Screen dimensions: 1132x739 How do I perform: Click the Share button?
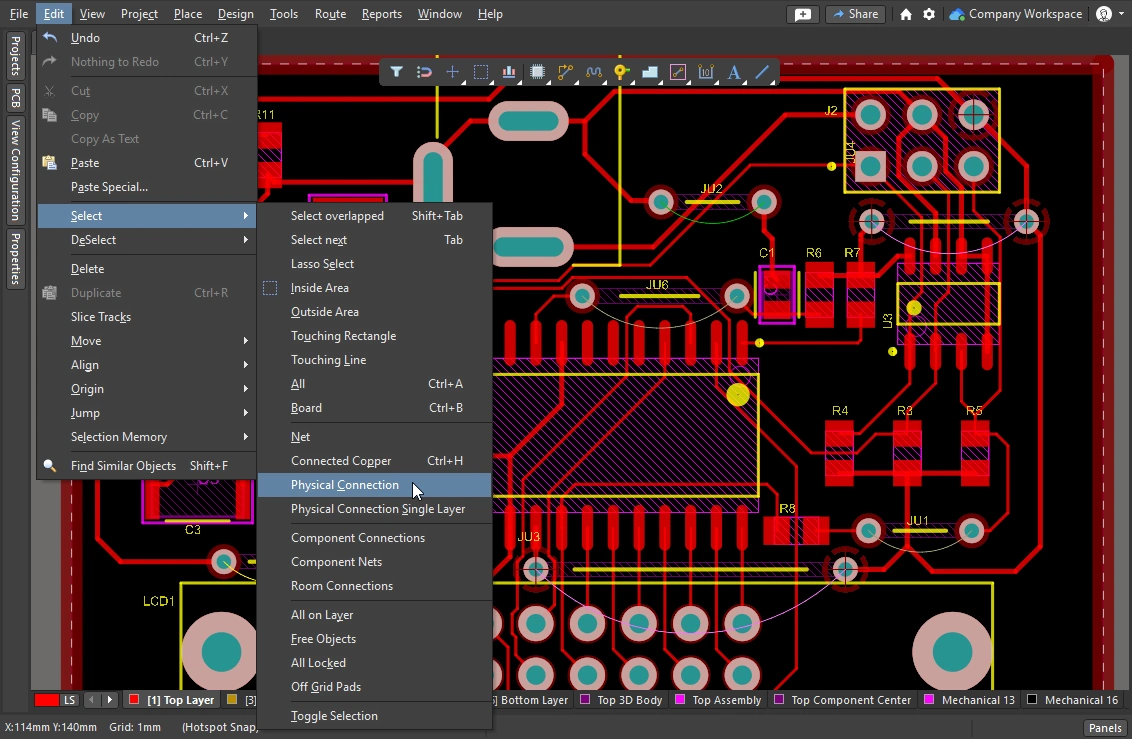coord(855,14)
